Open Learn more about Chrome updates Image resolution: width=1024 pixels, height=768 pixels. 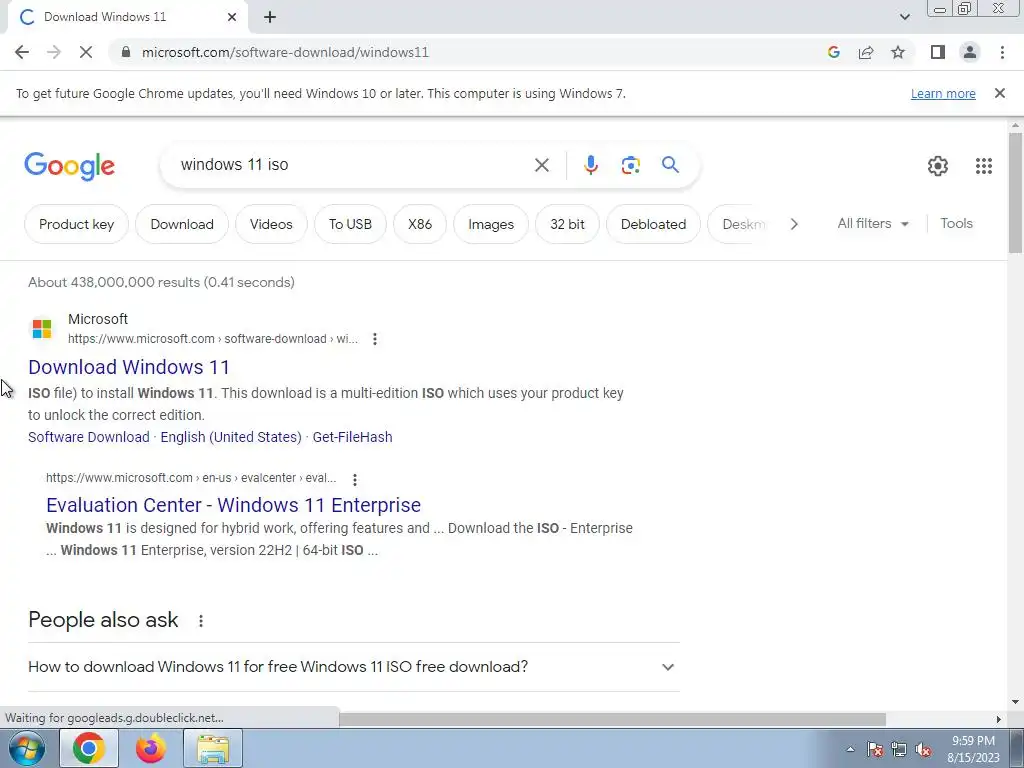coord(943,93)
